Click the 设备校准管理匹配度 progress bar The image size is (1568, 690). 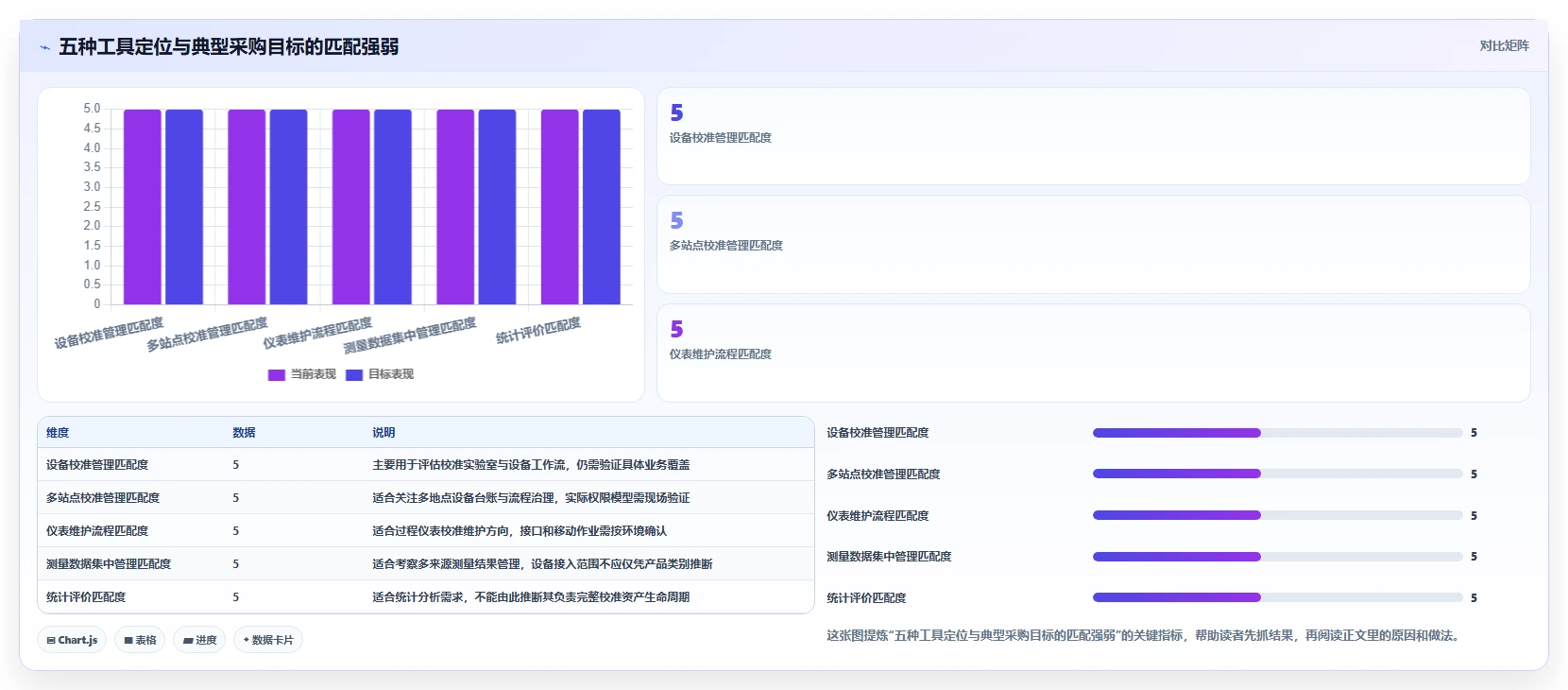(1277, 433)
